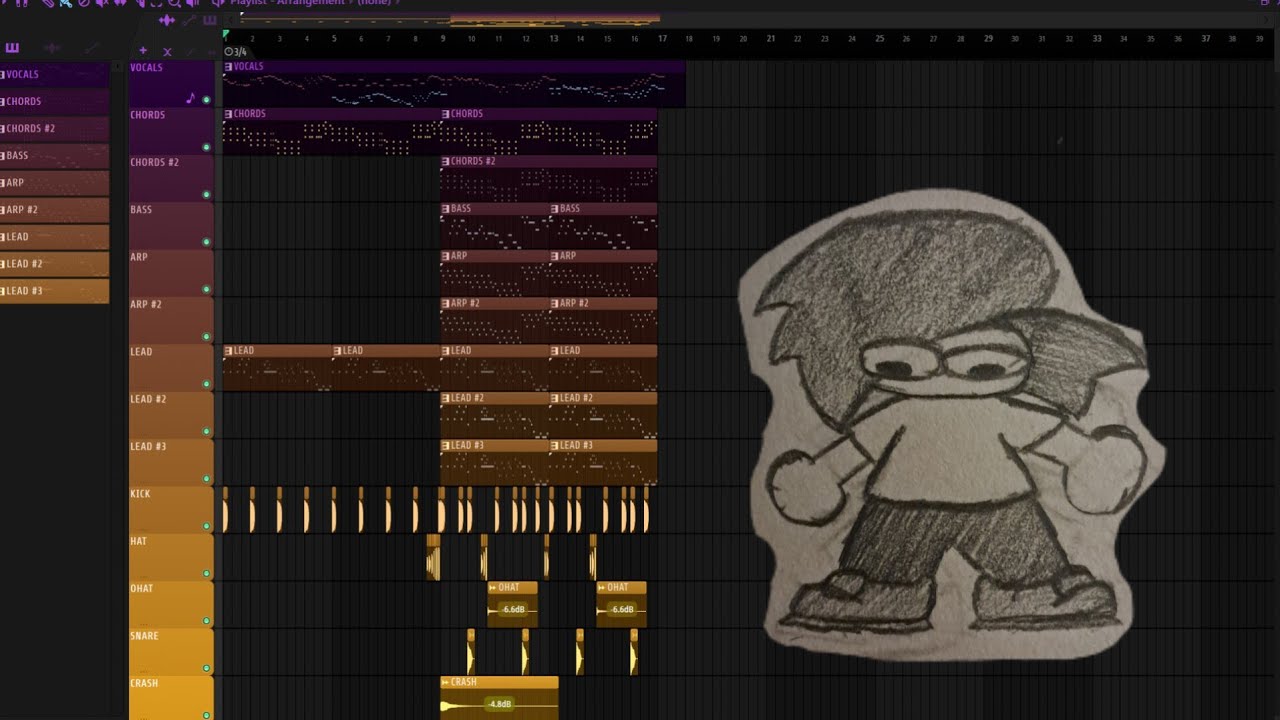Image resolution: width=1280 pixels, height=720 pixels.
Task: Mute the CHORDS #2 track green dot
Action: click(207, 195)
